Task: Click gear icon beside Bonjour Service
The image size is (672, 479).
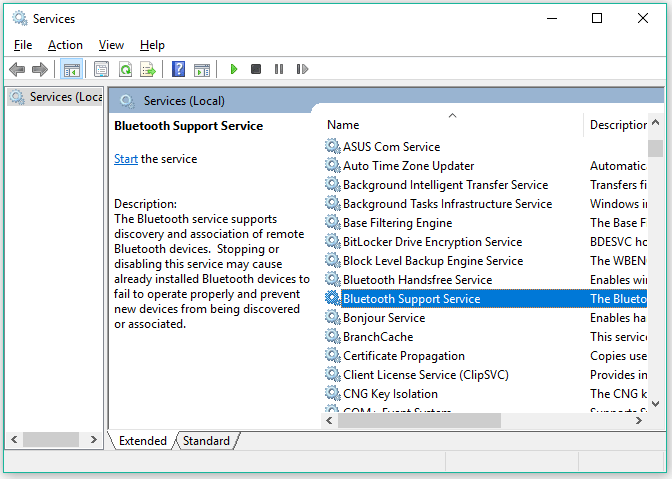Action: pyautogui.click(x=332, y=317)
